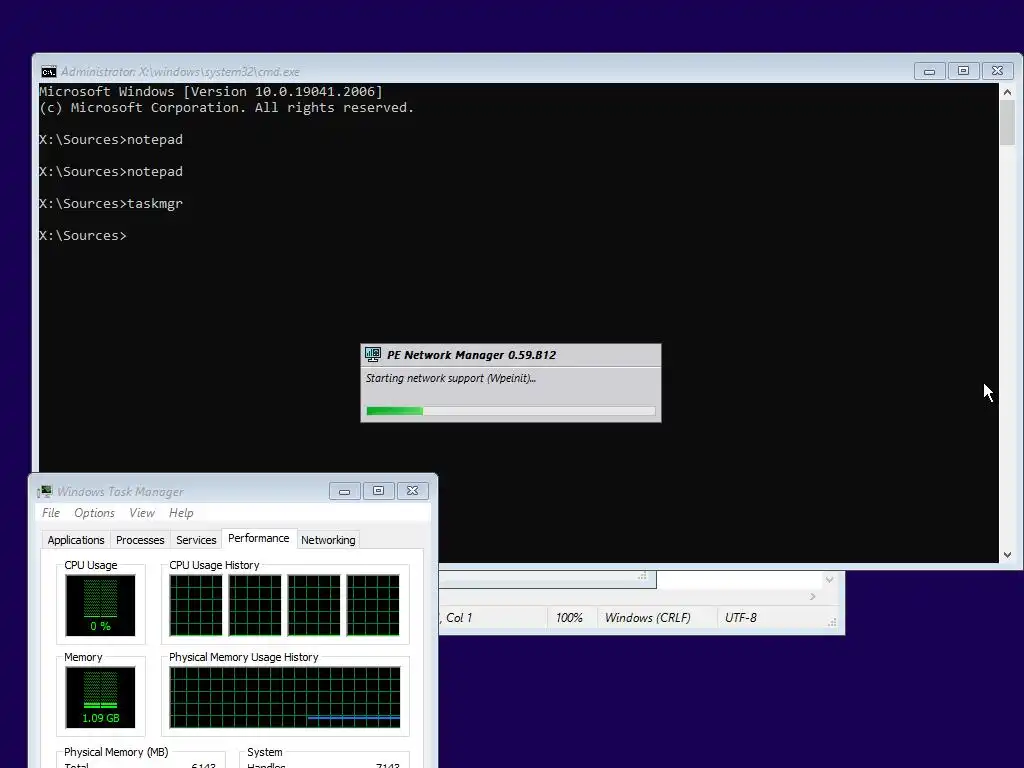Click the Notepad 100% zoom status entry
This screenshot has width=1024, height=768.
[569, 618]
